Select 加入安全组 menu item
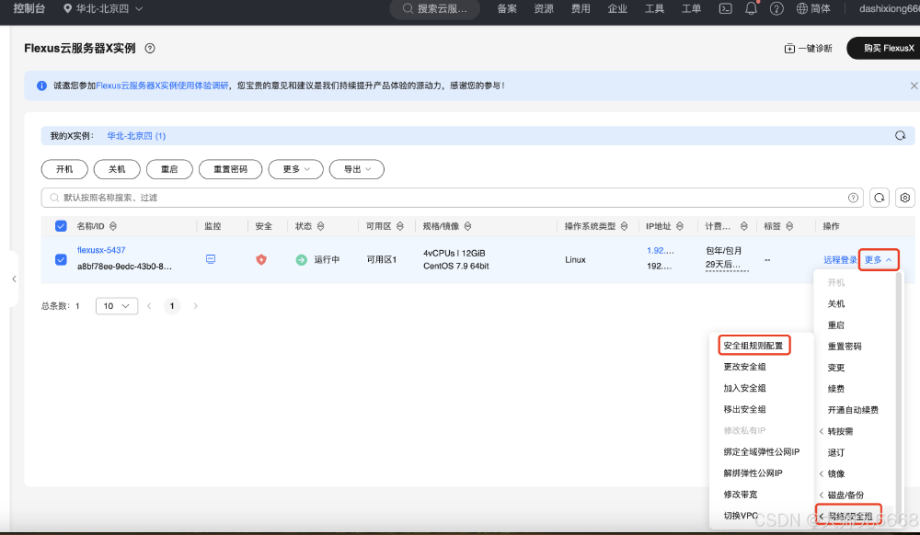920x535 pixels. [x=745, y=388]
